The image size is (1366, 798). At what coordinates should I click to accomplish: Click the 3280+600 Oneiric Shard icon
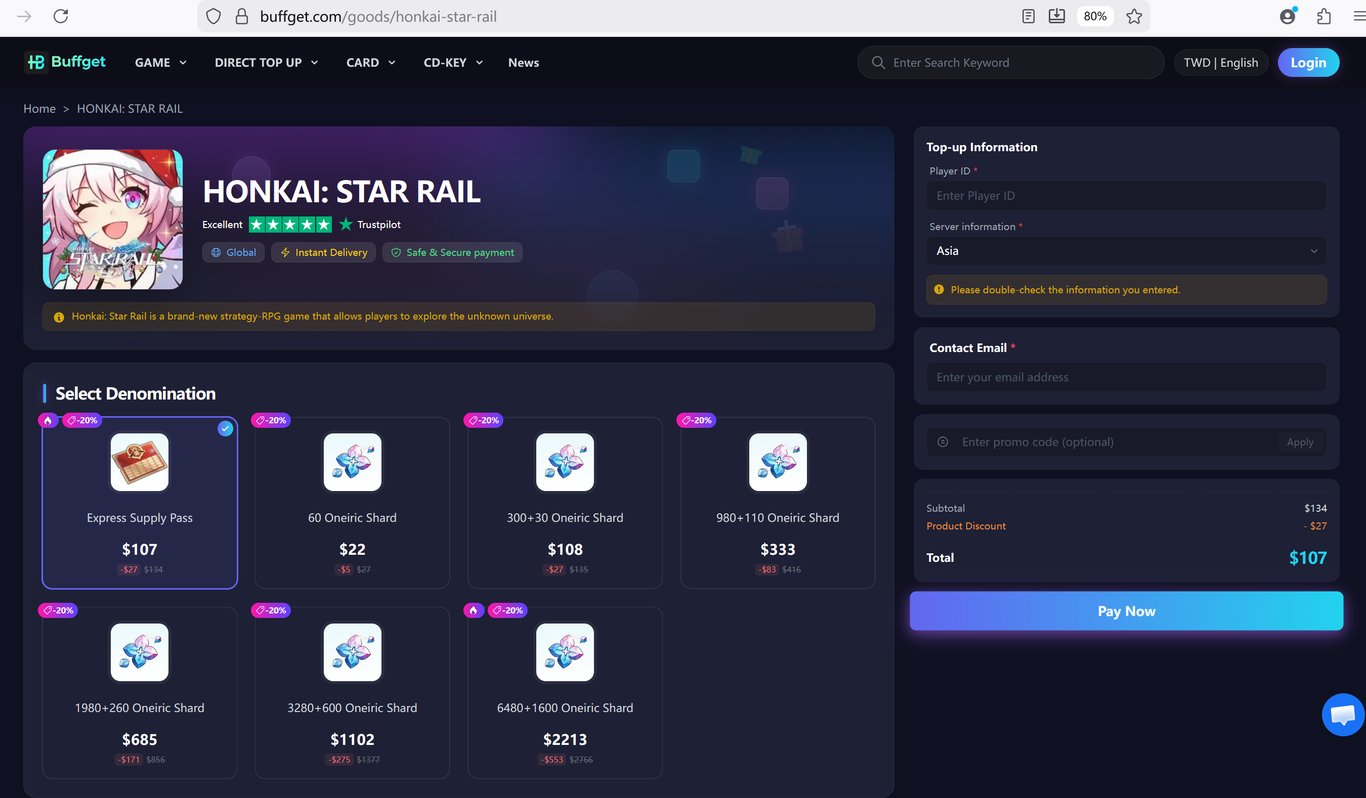coord(353,652)
